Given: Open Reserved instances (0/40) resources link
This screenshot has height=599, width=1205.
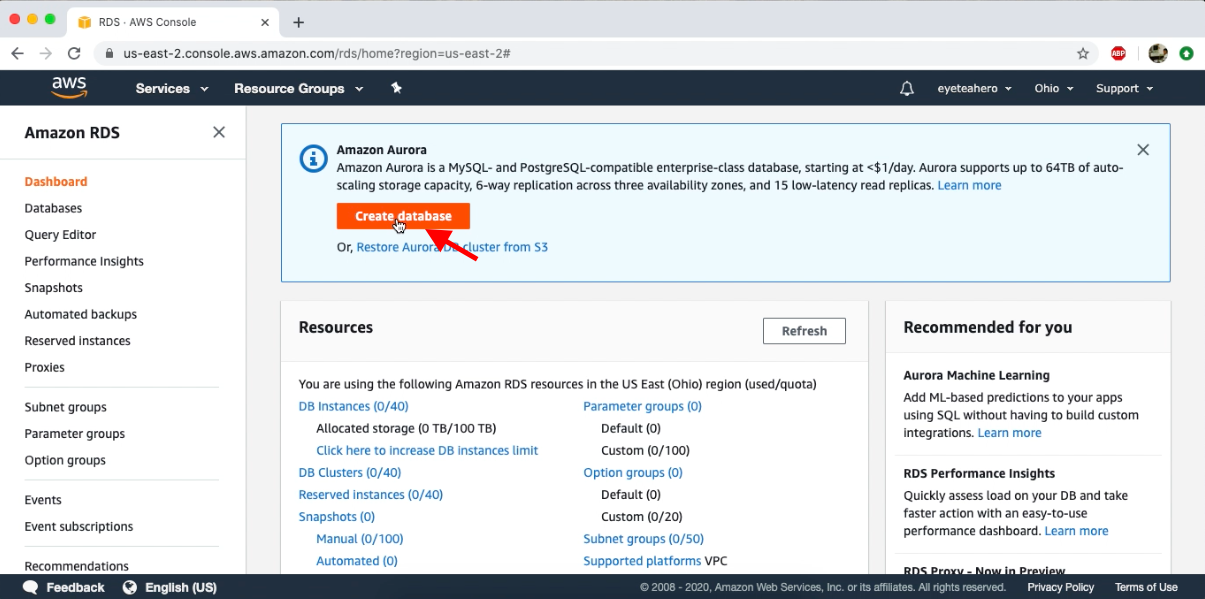Looking at the screenshot, I should click(x=371, y=494).
